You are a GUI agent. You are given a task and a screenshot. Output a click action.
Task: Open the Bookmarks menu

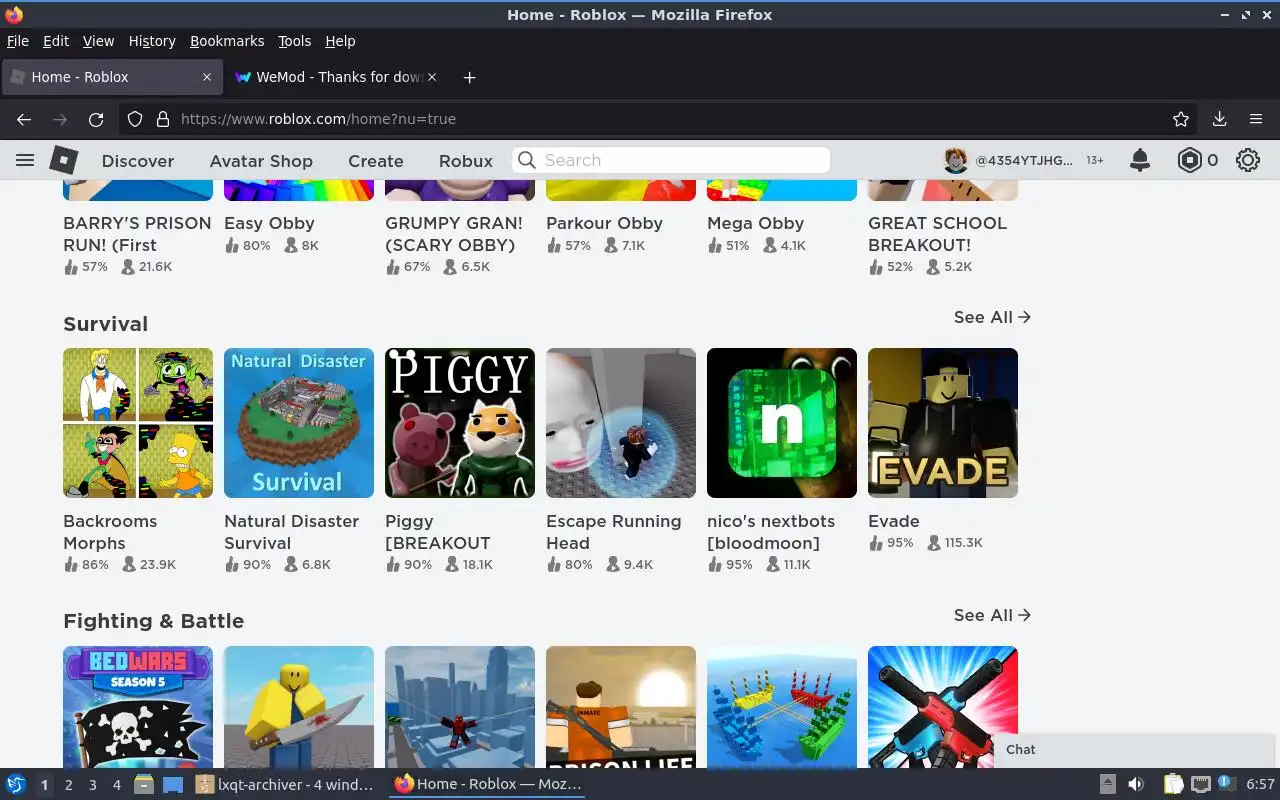pyautogui.click(x=227, y=41)
